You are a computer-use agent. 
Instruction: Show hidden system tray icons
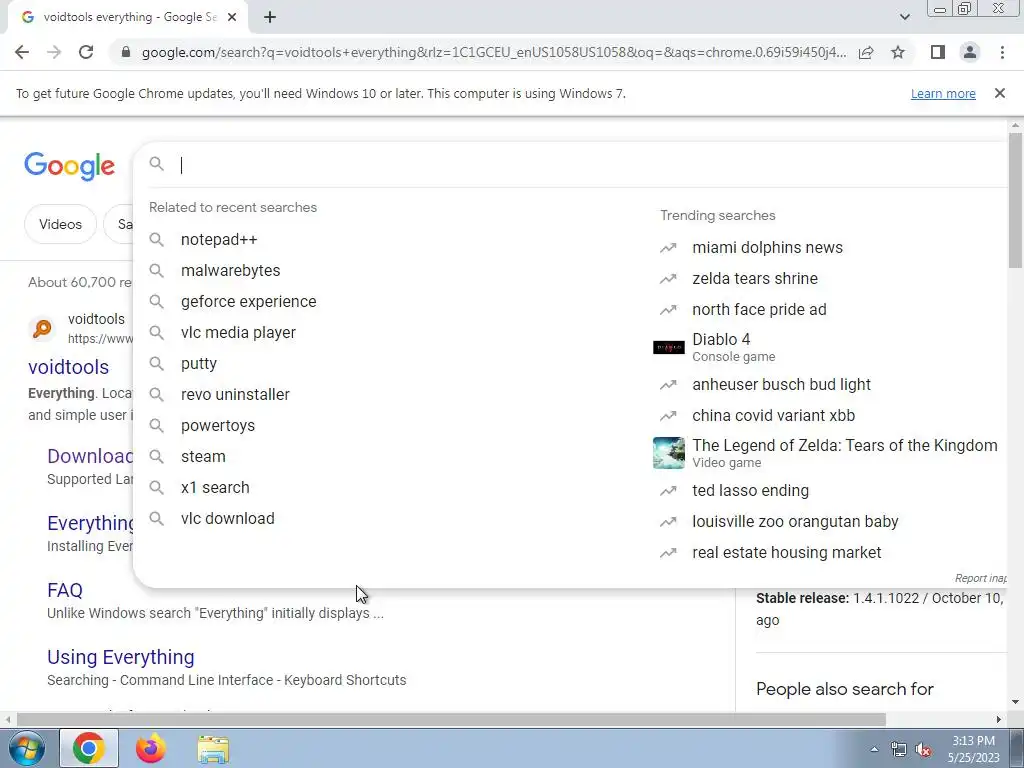coord(874,749)
